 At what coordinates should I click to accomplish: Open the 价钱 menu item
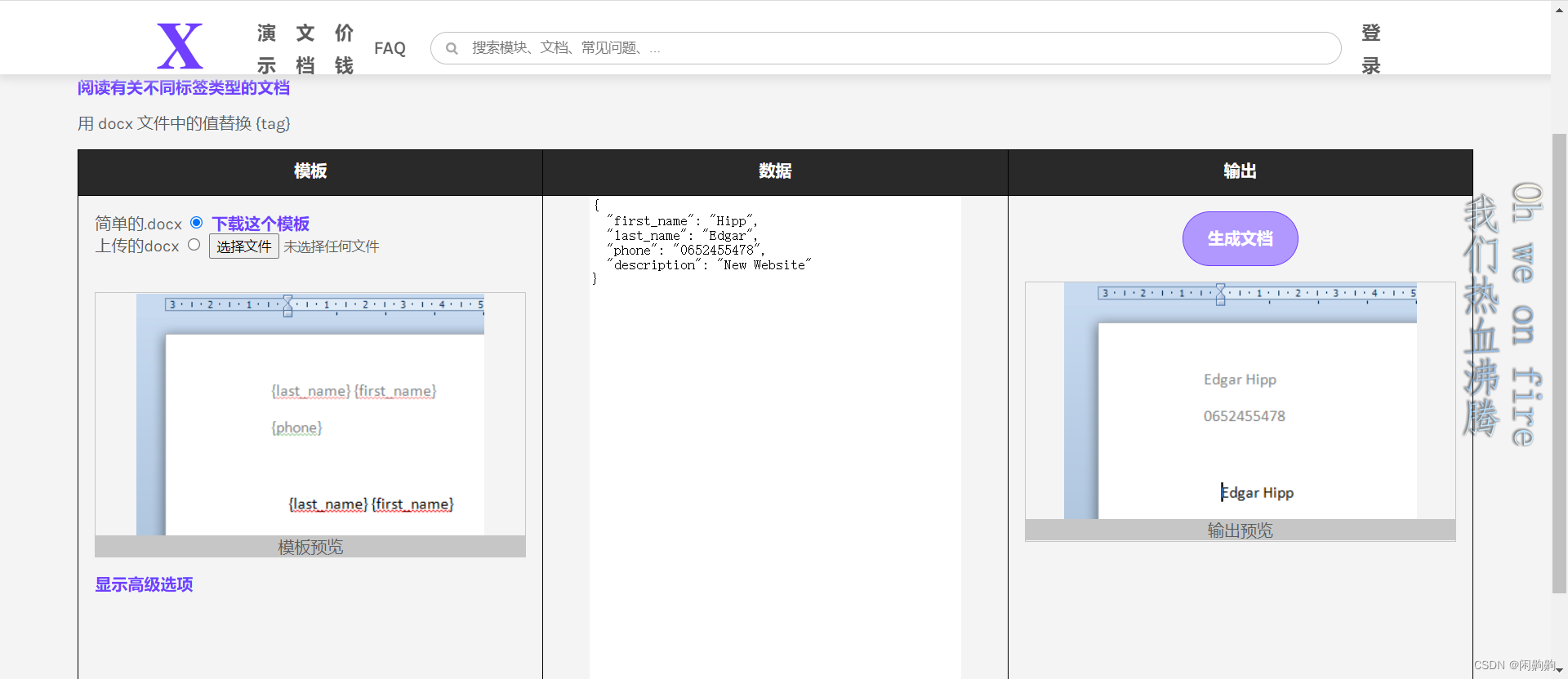click(x=344, y=49)
